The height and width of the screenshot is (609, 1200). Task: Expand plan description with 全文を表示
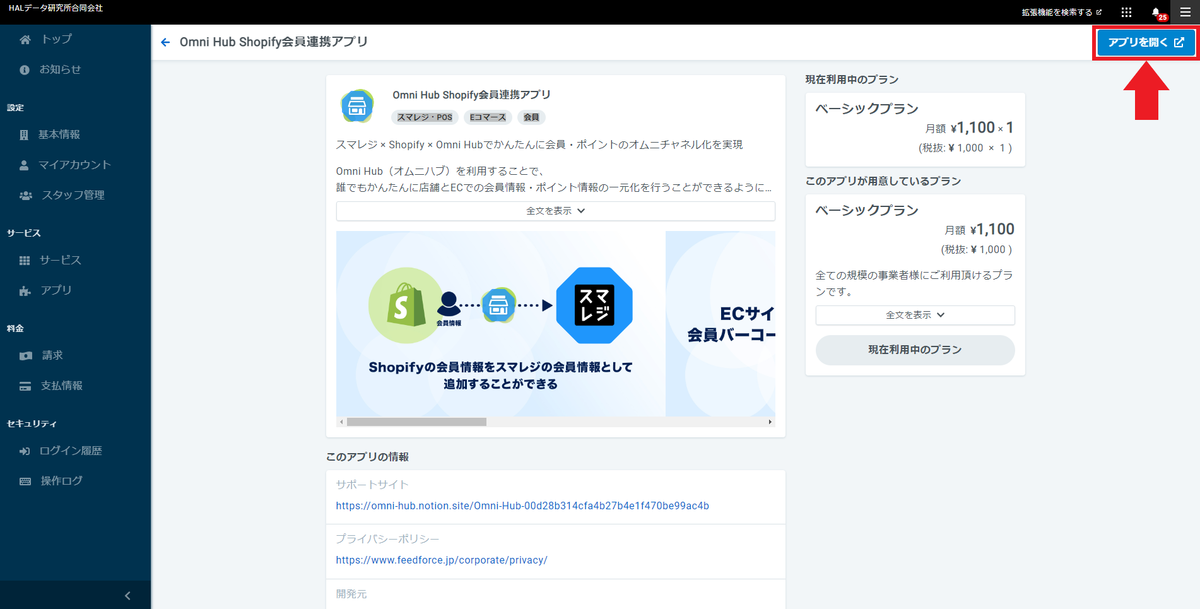coord(915,315)
